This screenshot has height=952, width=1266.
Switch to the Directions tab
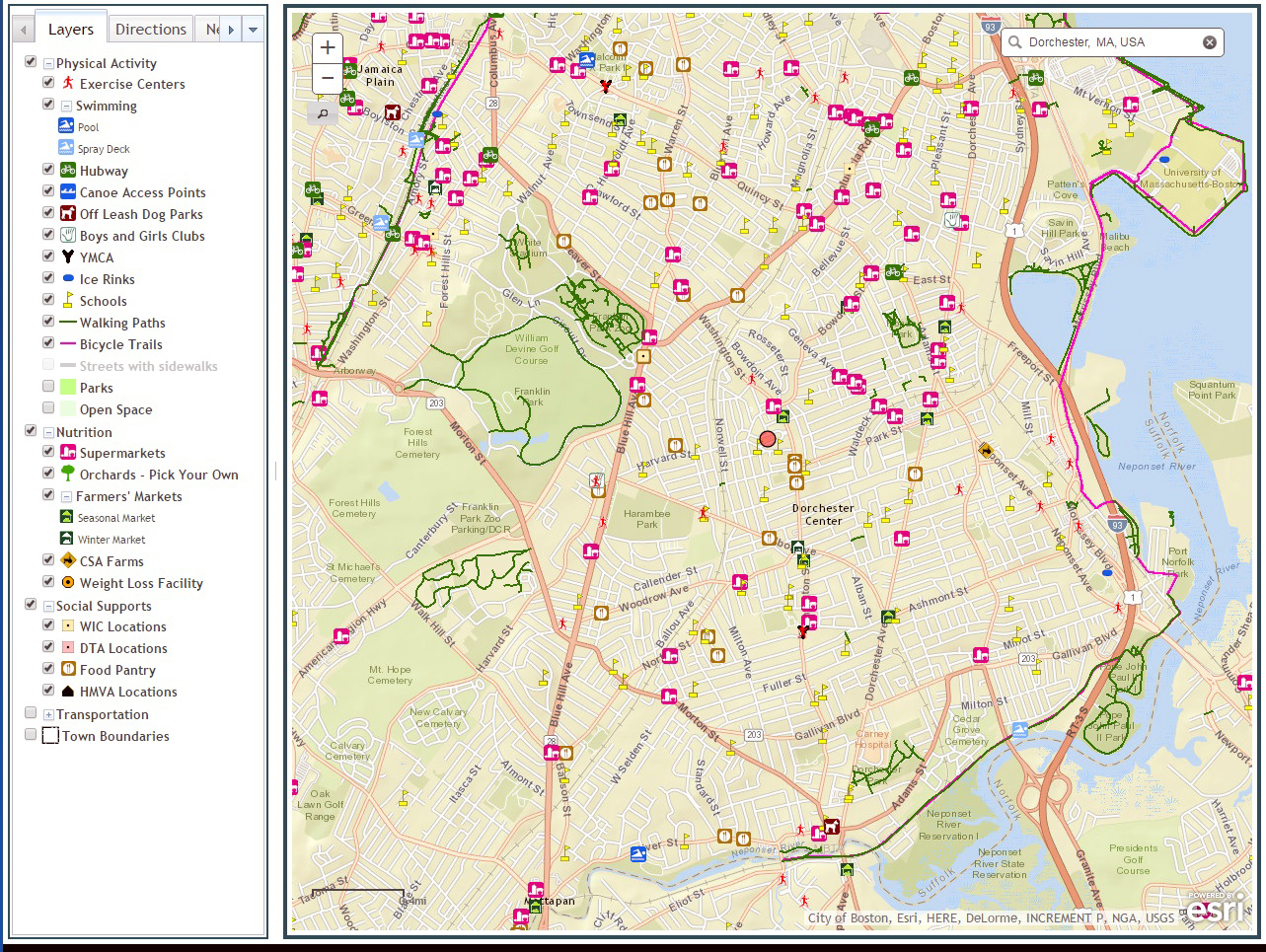pyautogui.click(x=150, y=29)
